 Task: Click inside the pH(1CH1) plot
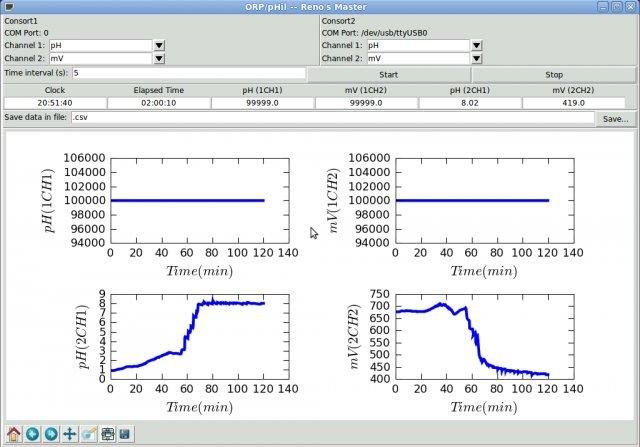pos(200,200)
